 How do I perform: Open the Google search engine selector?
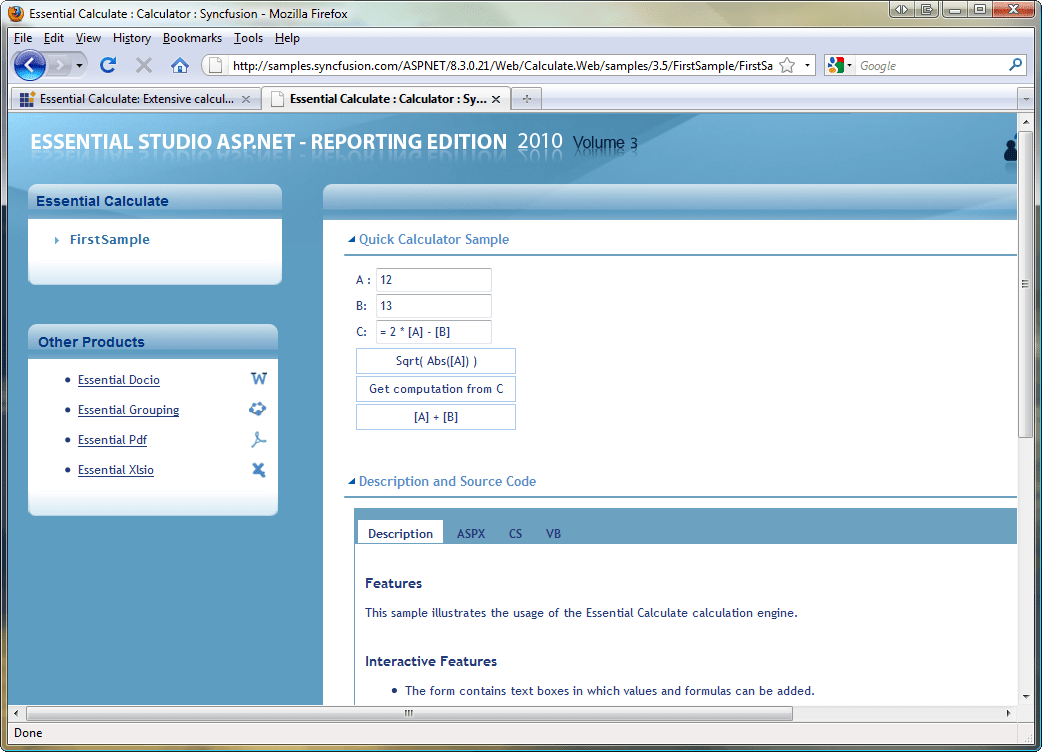[x=839, y=65]
